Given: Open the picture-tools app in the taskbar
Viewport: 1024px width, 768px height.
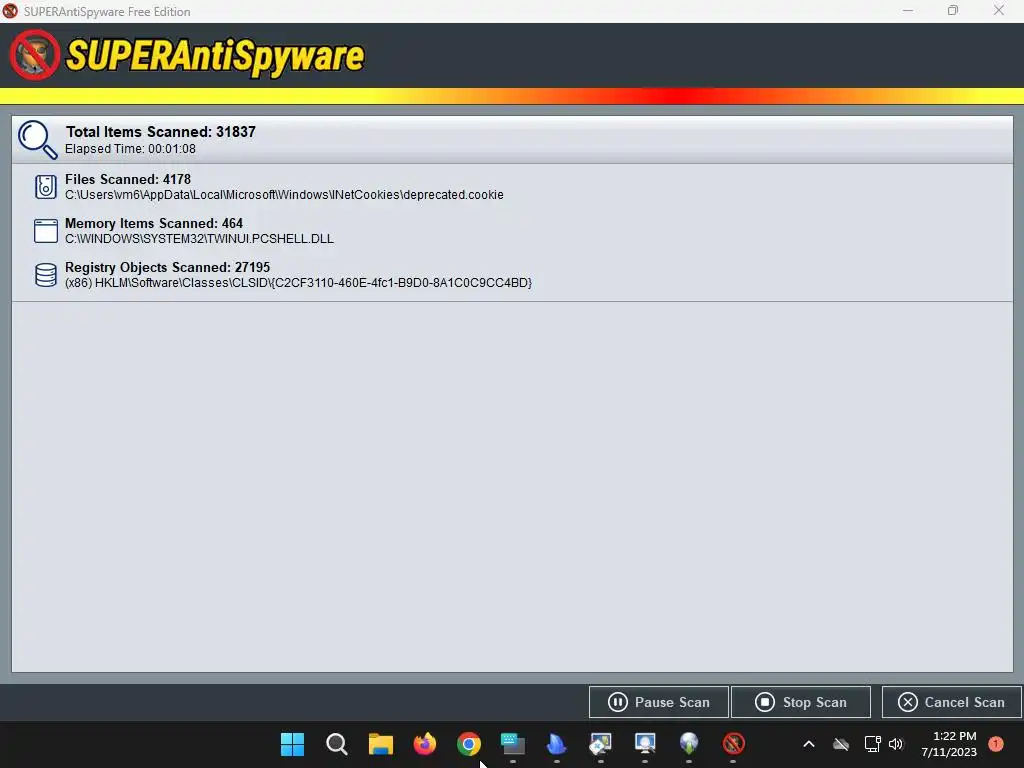Looking at the screenshot, I should click(x=601, y=744).
